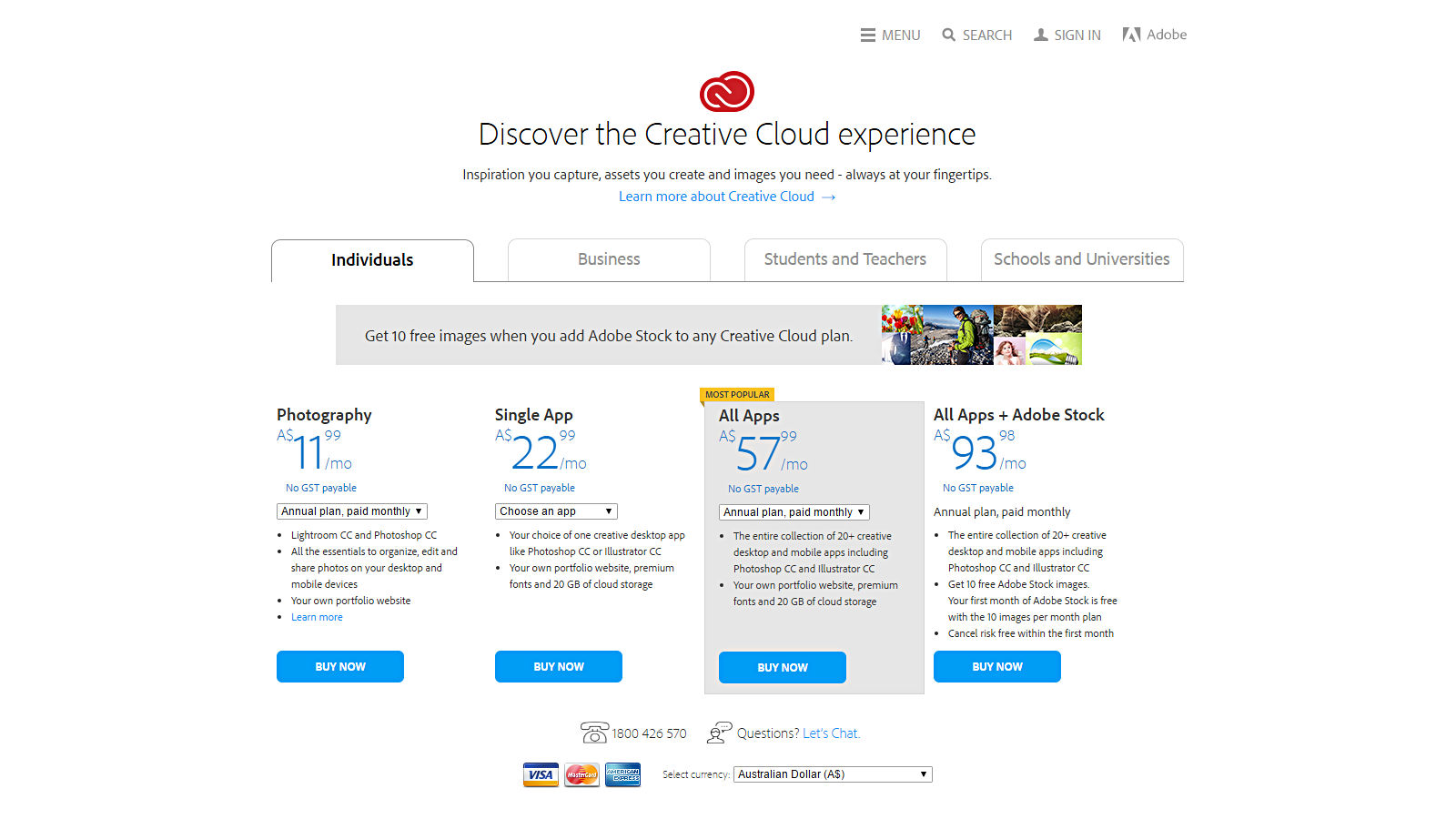Click the SIGN IN user icon
1456x819 pixels.
tap(1041, 35)
